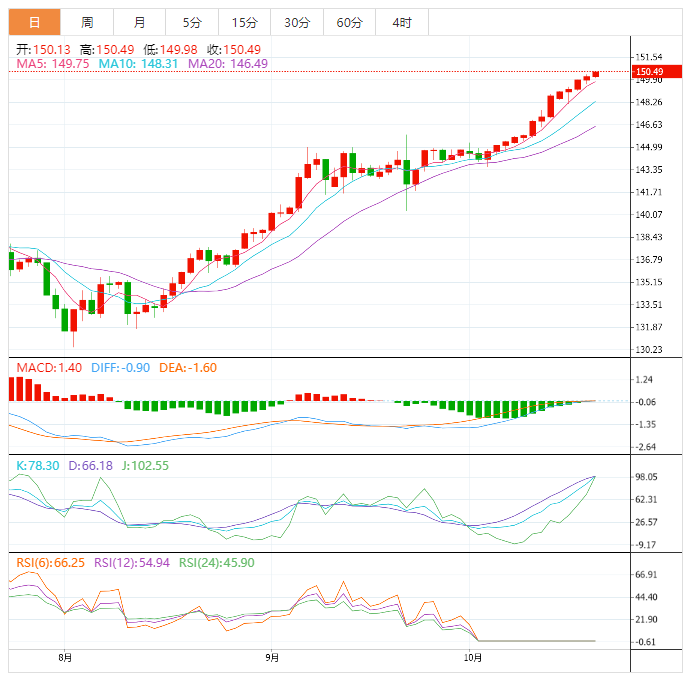
Task: Select the 日 daily timeframe tab
Action: point(34,22)
